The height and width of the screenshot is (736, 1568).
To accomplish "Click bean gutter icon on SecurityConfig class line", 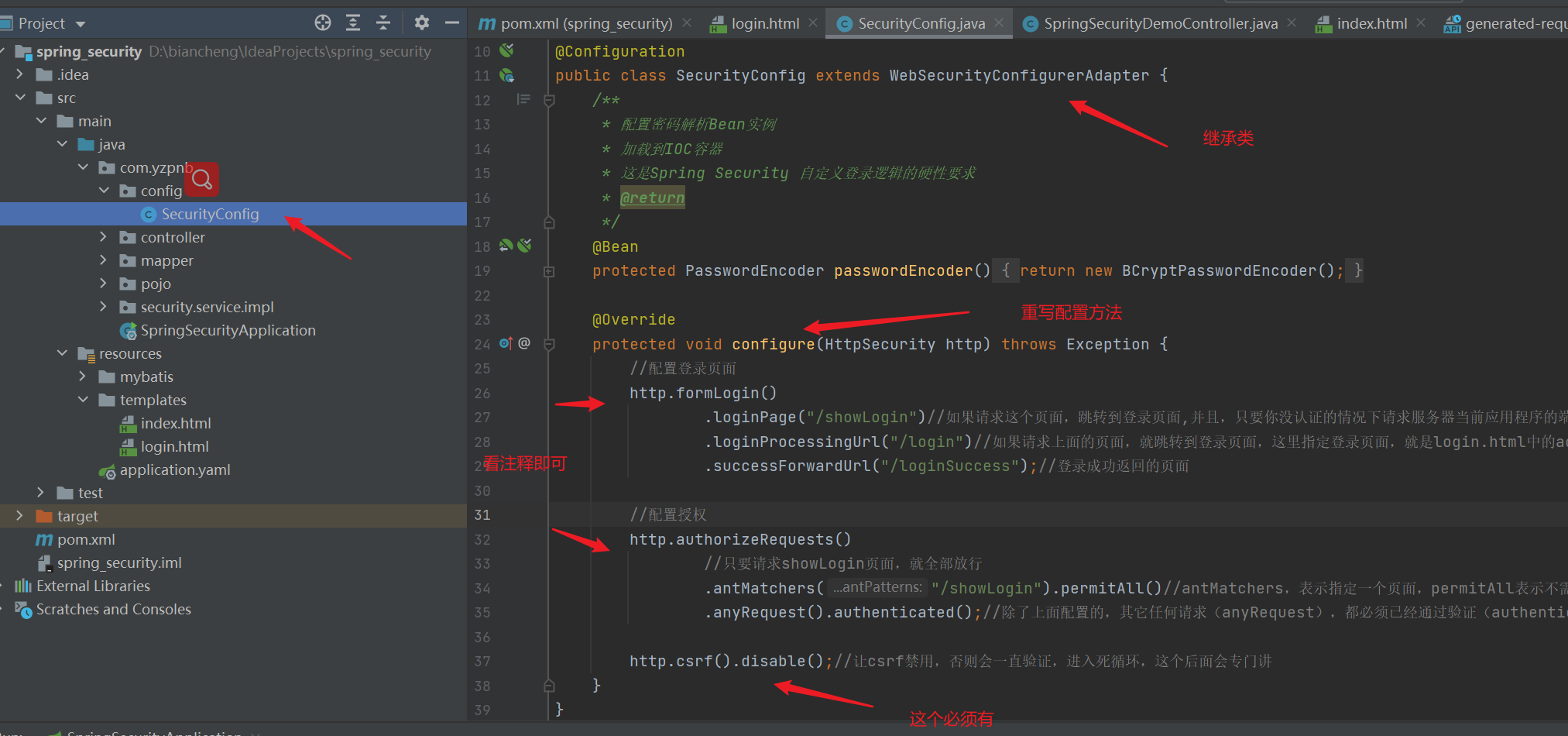I will tap(507, 75).
